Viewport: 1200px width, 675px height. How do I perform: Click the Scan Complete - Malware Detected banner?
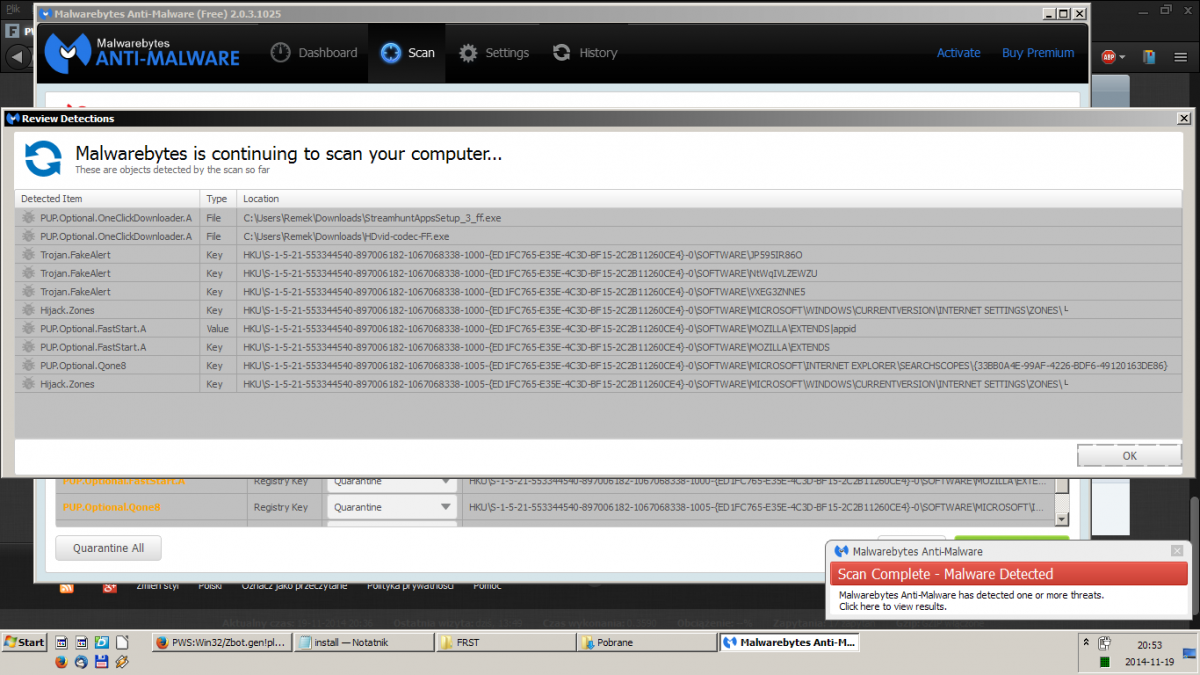click(x=1009, y=574)
